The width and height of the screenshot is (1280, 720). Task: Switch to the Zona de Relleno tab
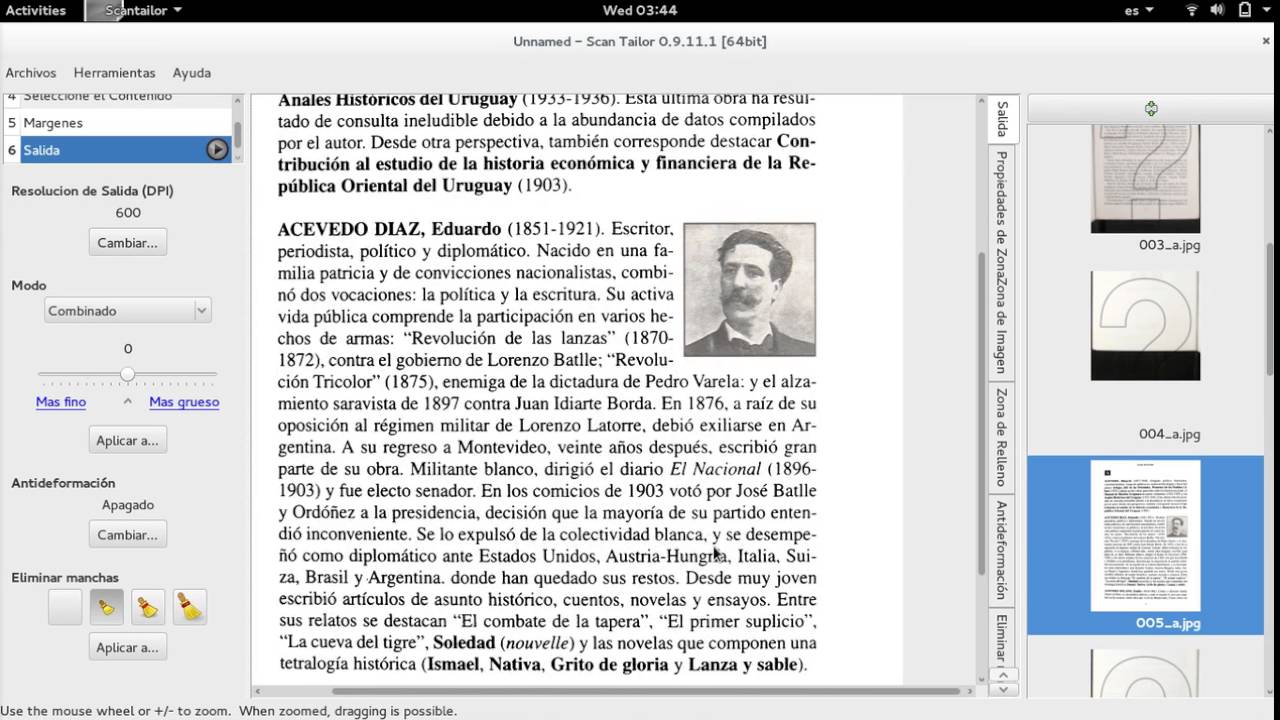pos(1003,438)
